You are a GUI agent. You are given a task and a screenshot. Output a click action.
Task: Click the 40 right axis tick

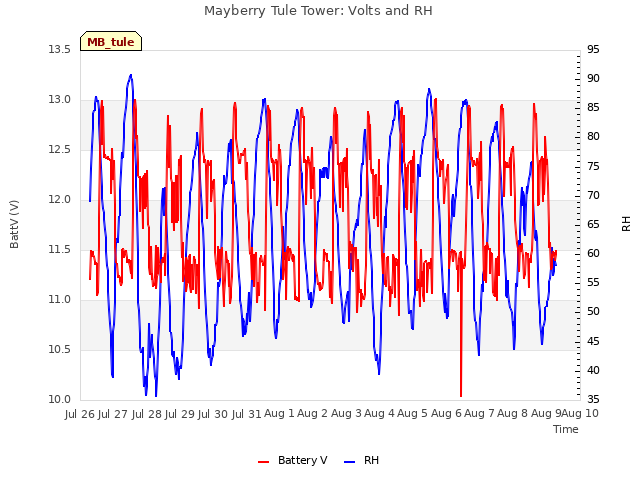(593, 370)
